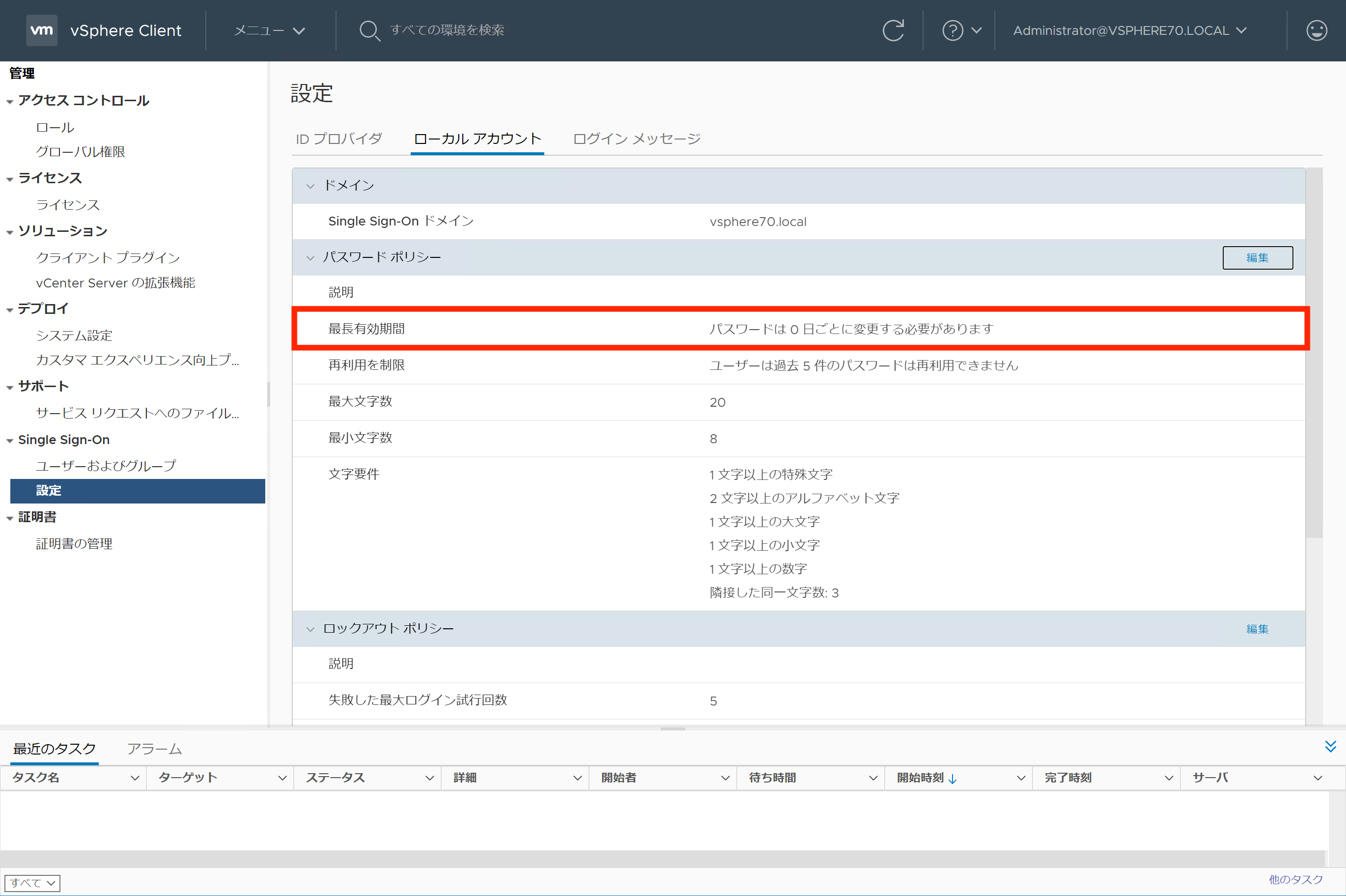
Task: Click the global search magnifier icon
Action: 369,30
